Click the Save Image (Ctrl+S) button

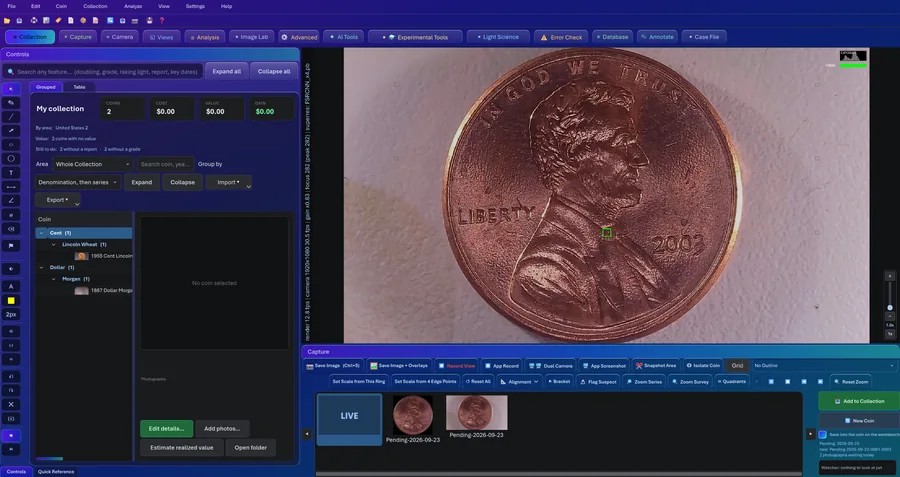click(333, 366)
